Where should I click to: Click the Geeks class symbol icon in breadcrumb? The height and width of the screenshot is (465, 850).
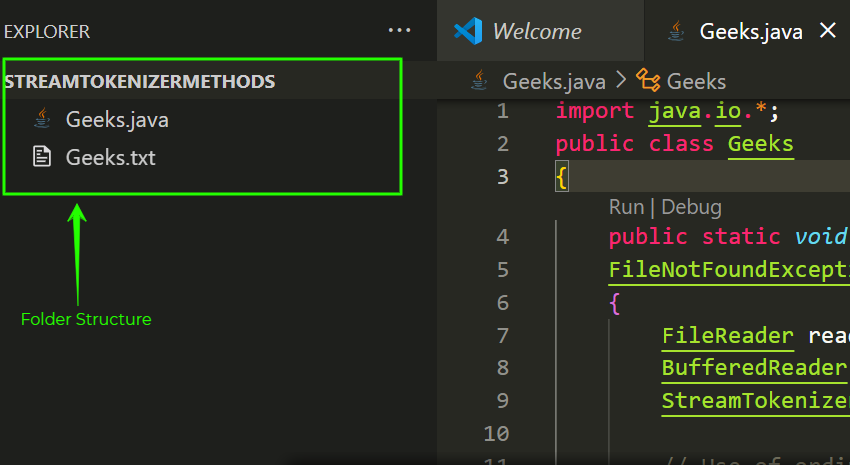[648, 81]
